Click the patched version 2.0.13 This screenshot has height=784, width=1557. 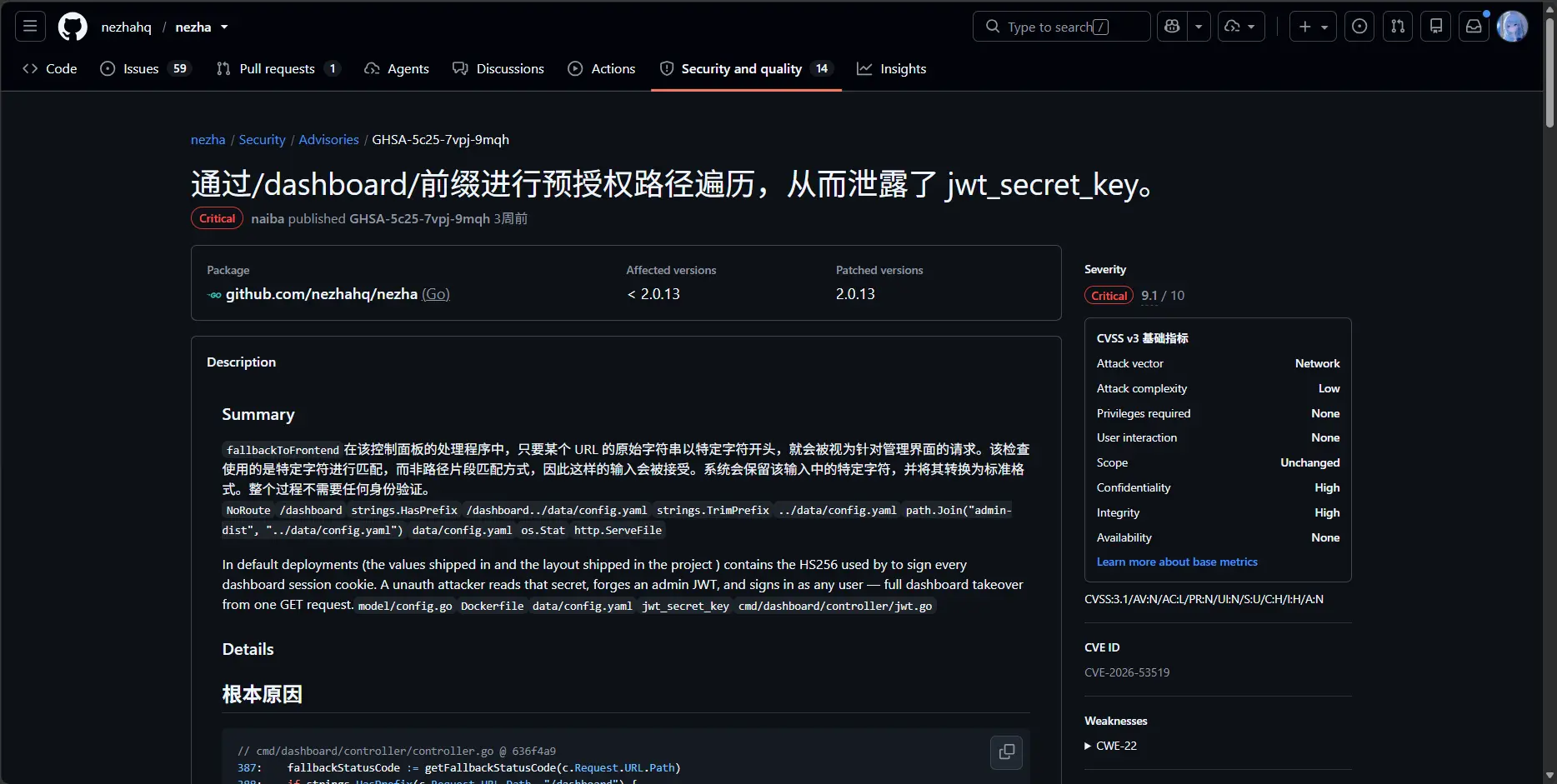click(855, 294)
